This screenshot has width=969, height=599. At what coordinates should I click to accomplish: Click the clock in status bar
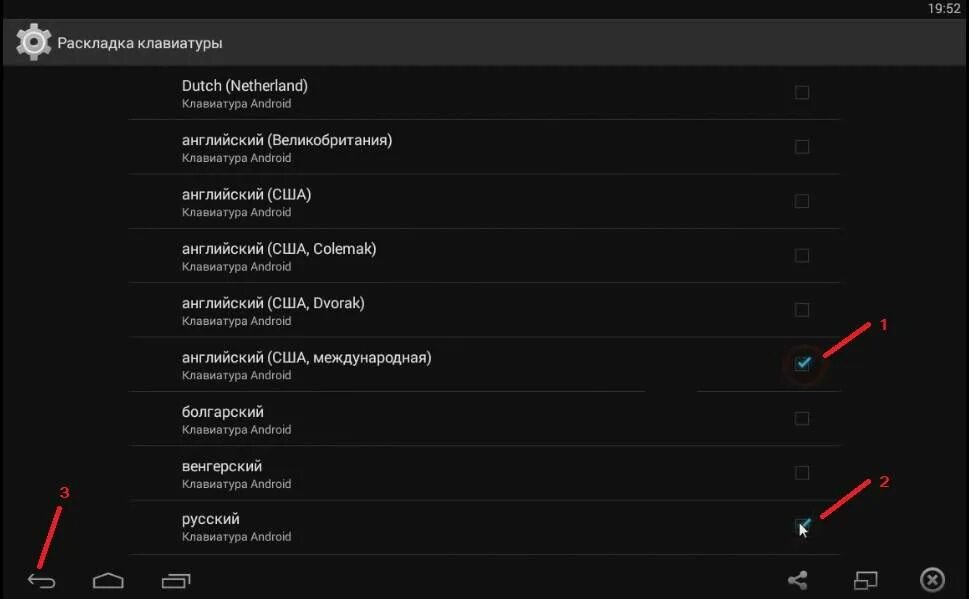click(x=943, y=8)
